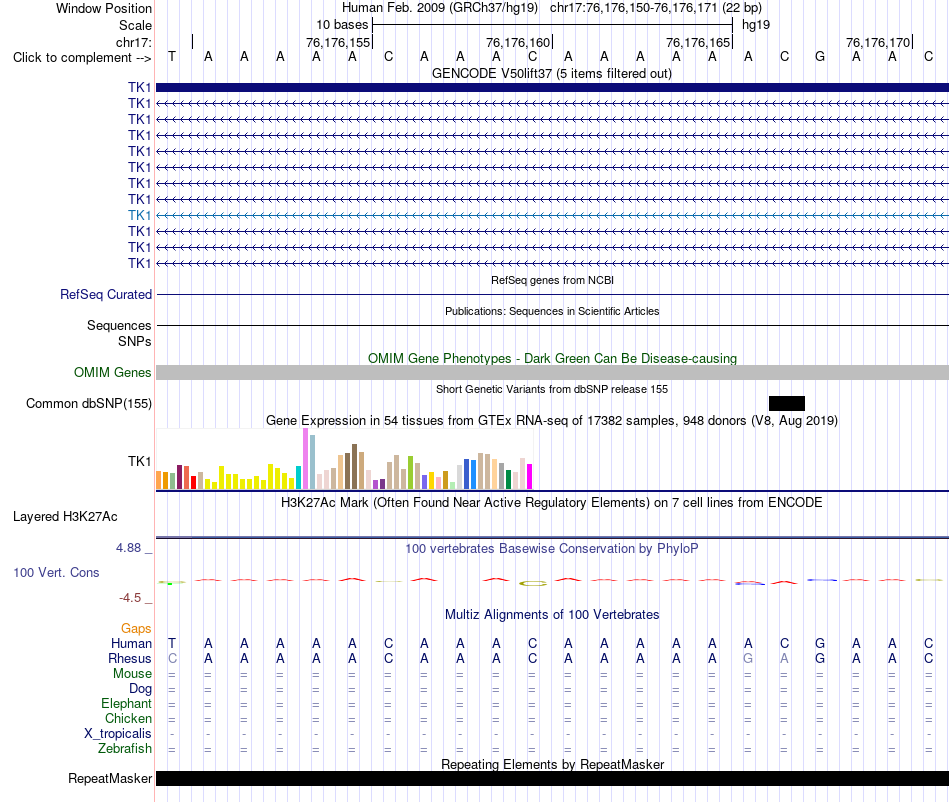Click the light blue TK1 transcript label

coord(139,215)
